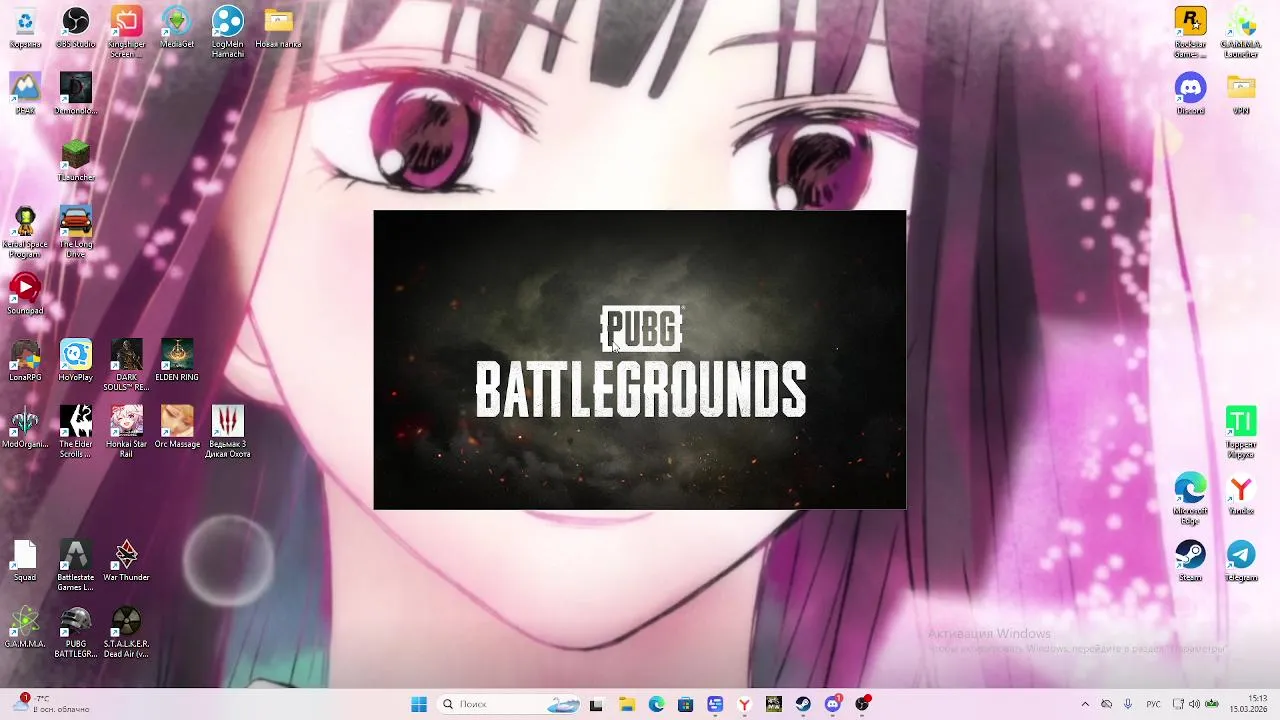Open OBS Studio taskbar icon
1280x720 pixels.
(x=862, y=704)
